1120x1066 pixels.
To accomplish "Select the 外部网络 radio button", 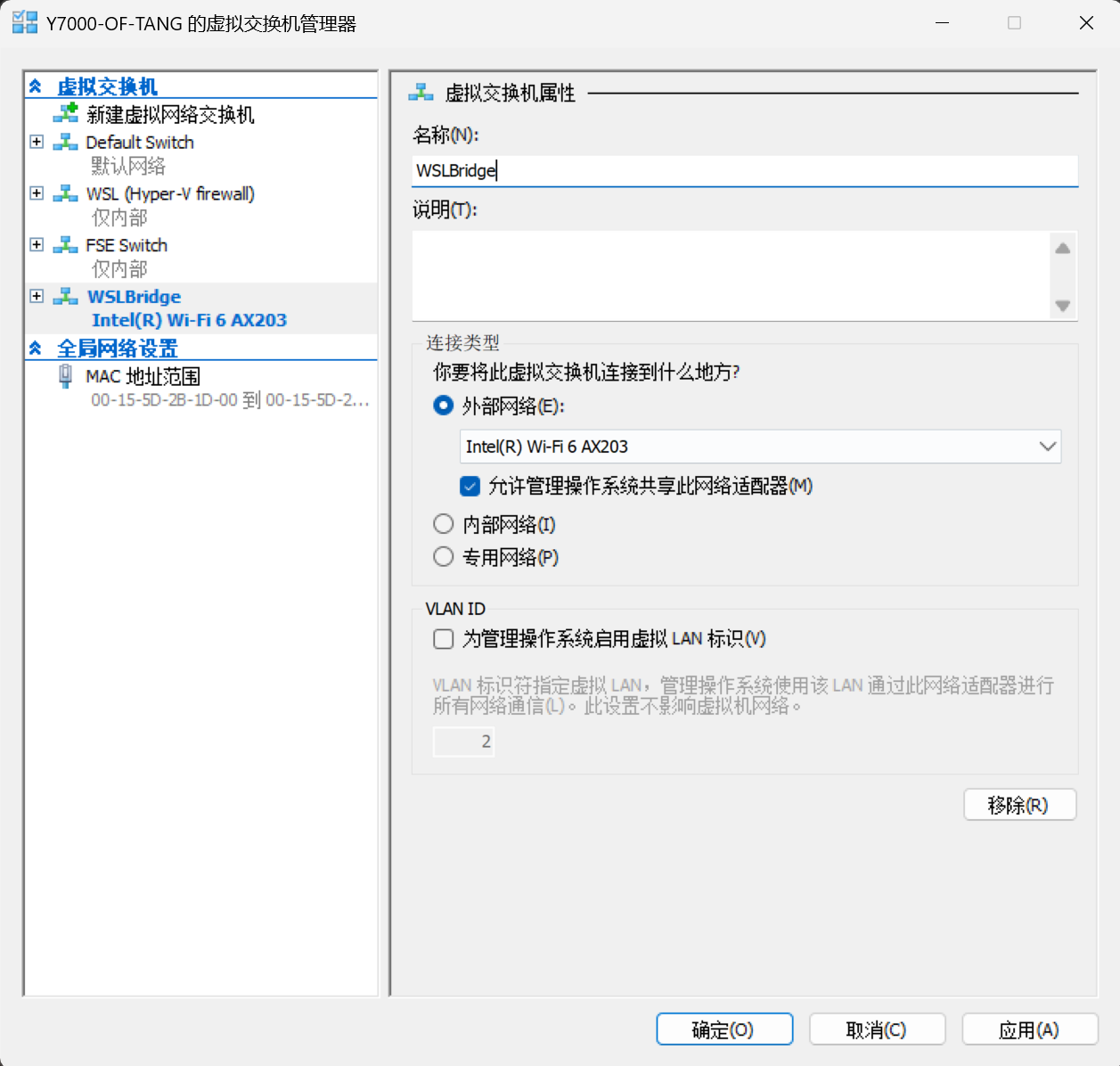I will tap(443, 406).
